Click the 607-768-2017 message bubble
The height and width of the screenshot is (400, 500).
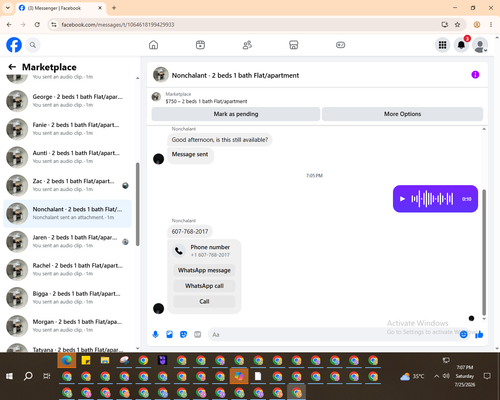(190, 231)
